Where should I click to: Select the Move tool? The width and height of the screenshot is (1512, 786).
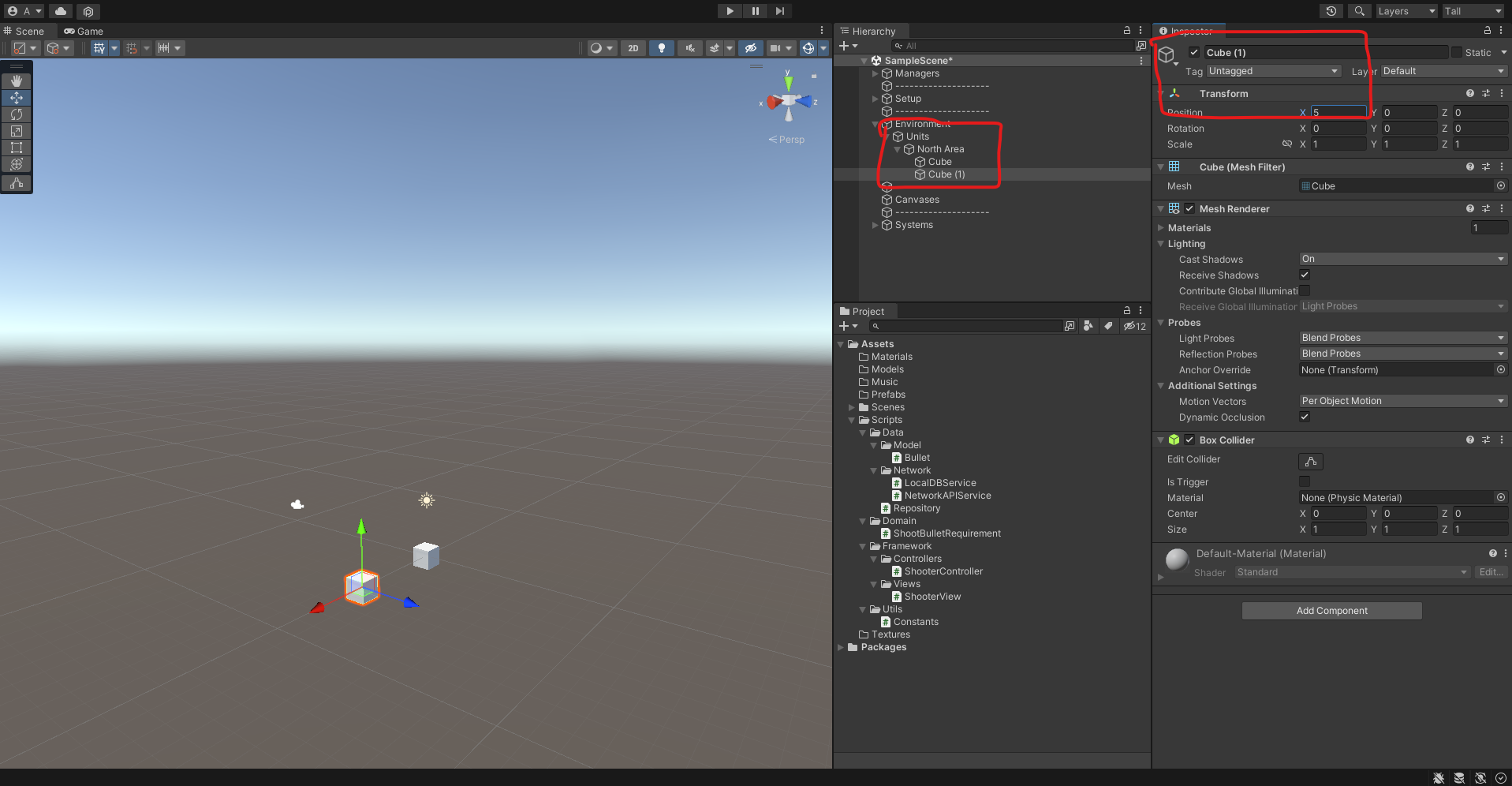point(17,98)
